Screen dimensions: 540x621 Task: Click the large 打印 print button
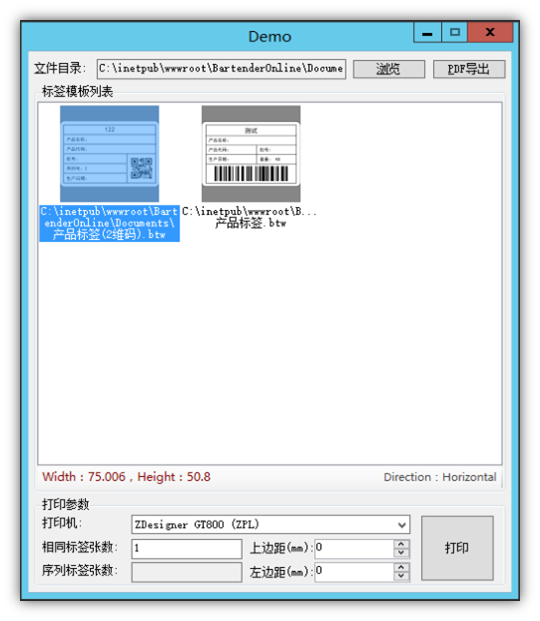(x=457, y=548)
